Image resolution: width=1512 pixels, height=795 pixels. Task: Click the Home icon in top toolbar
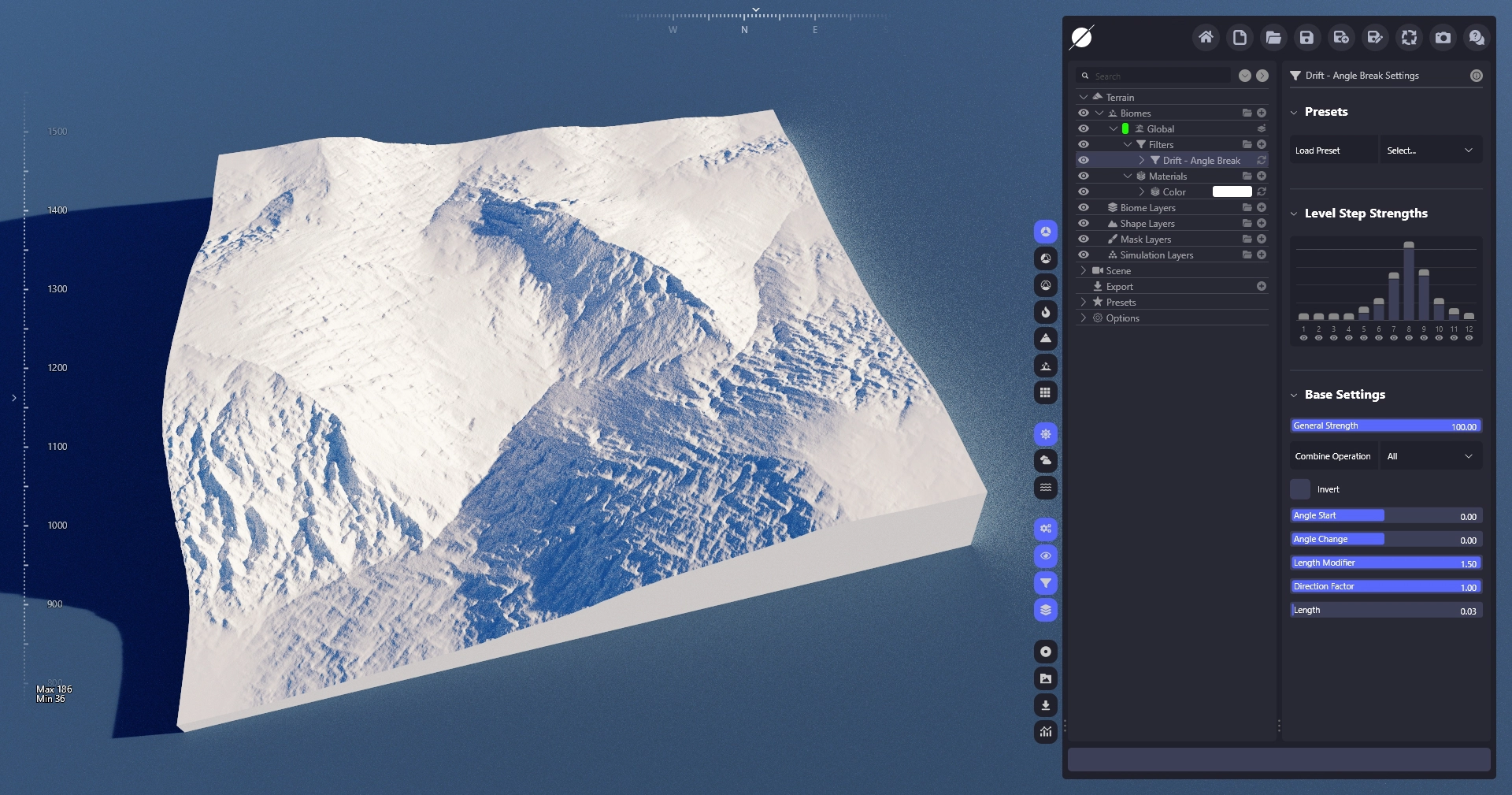pos(1206,37)
